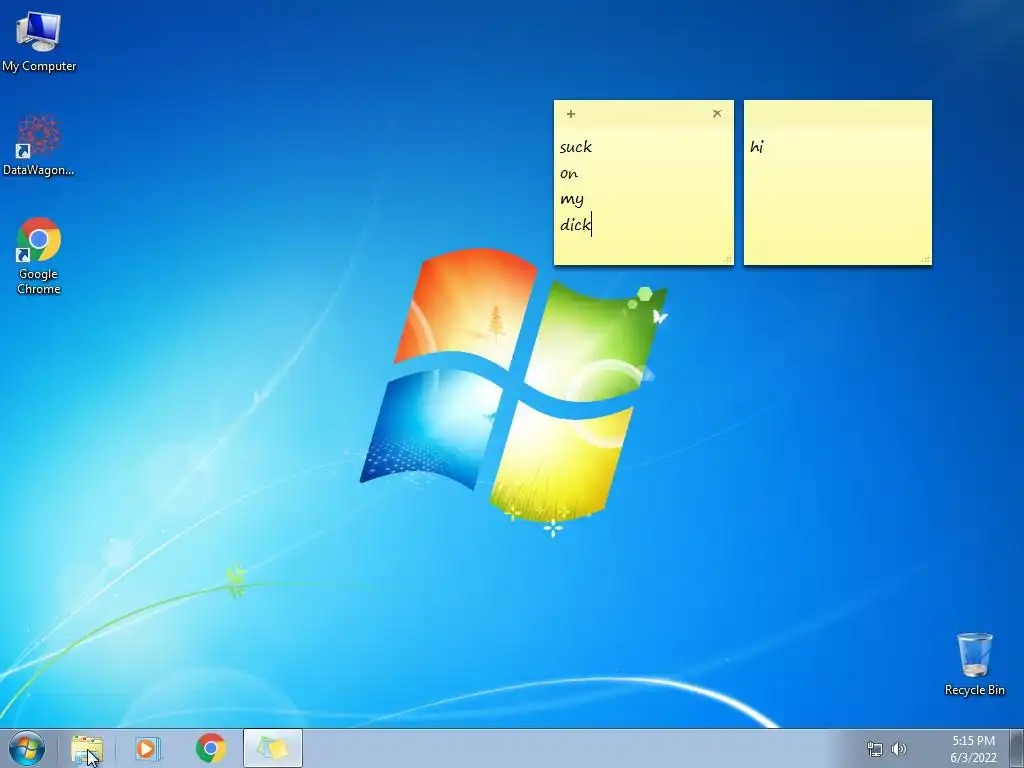Select the DataWagon desktop shortcut

point(39,145)
